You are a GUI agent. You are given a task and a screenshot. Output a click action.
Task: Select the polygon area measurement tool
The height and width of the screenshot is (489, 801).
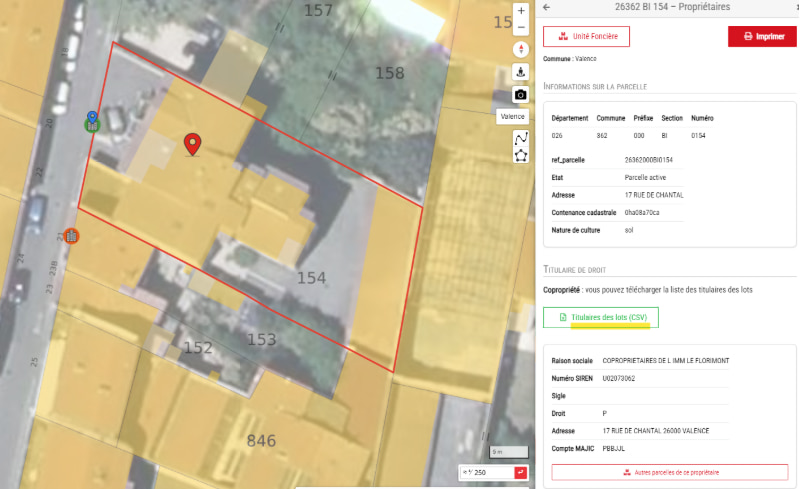pyautogui.click(x=521, y=155)
